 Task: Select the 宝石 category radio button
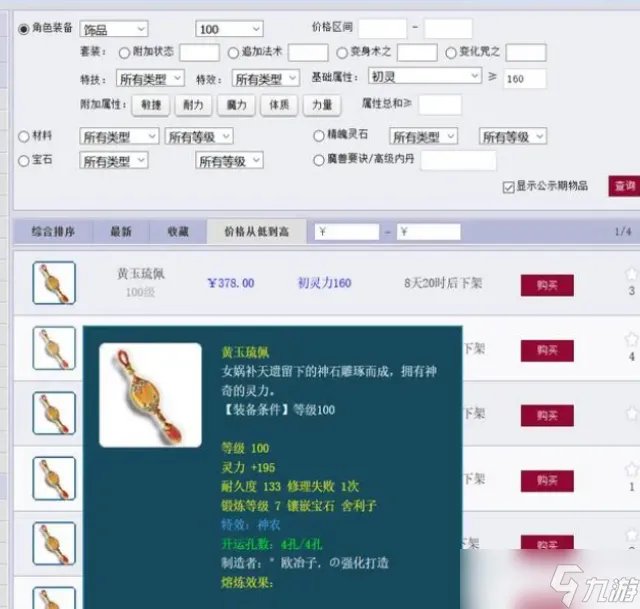[24, 160]
